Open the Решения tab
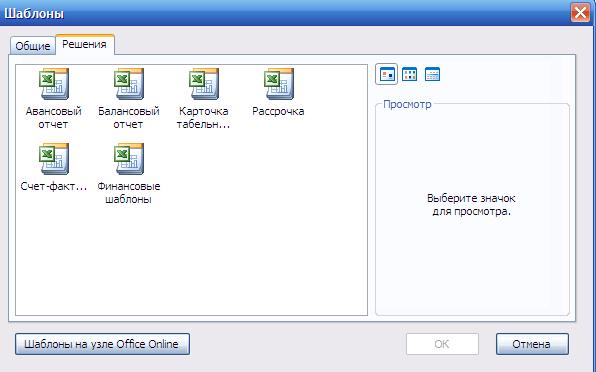 [84, 44]
